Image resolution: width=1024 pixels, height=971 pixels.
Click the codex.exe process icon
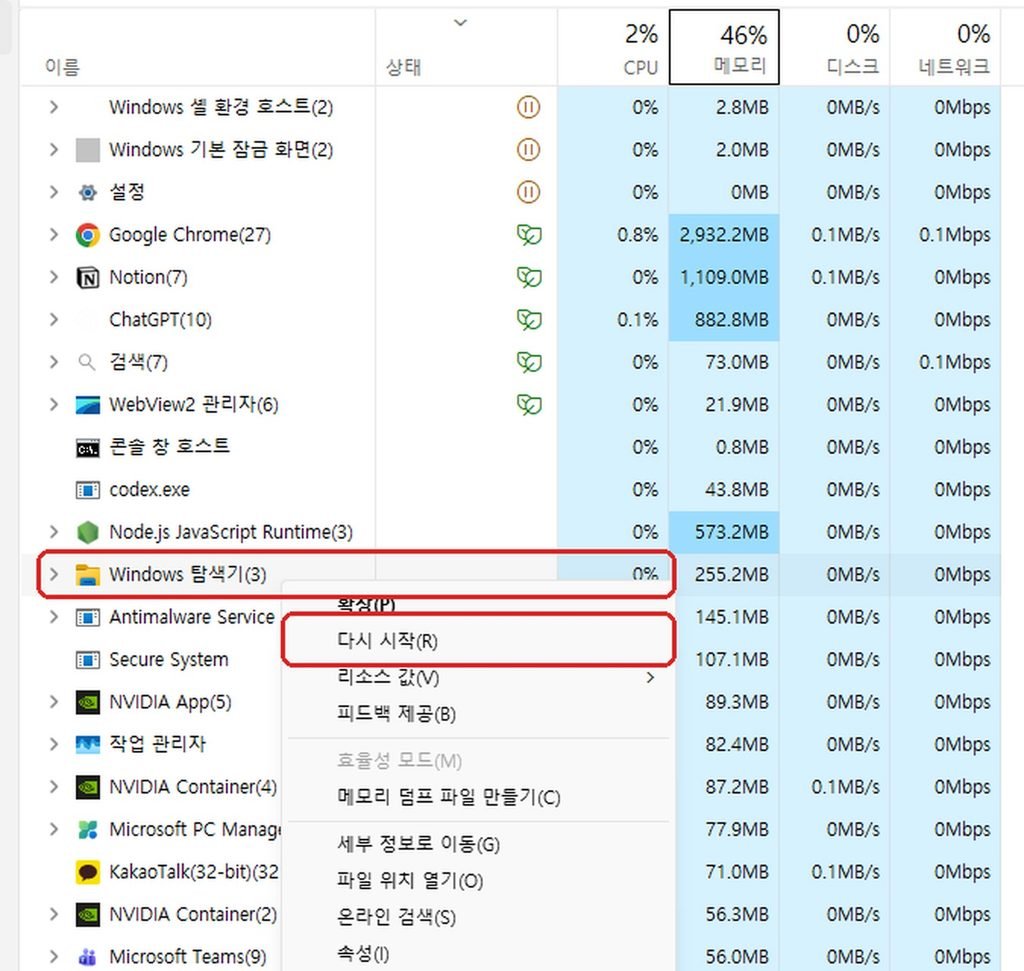[88, 490]
